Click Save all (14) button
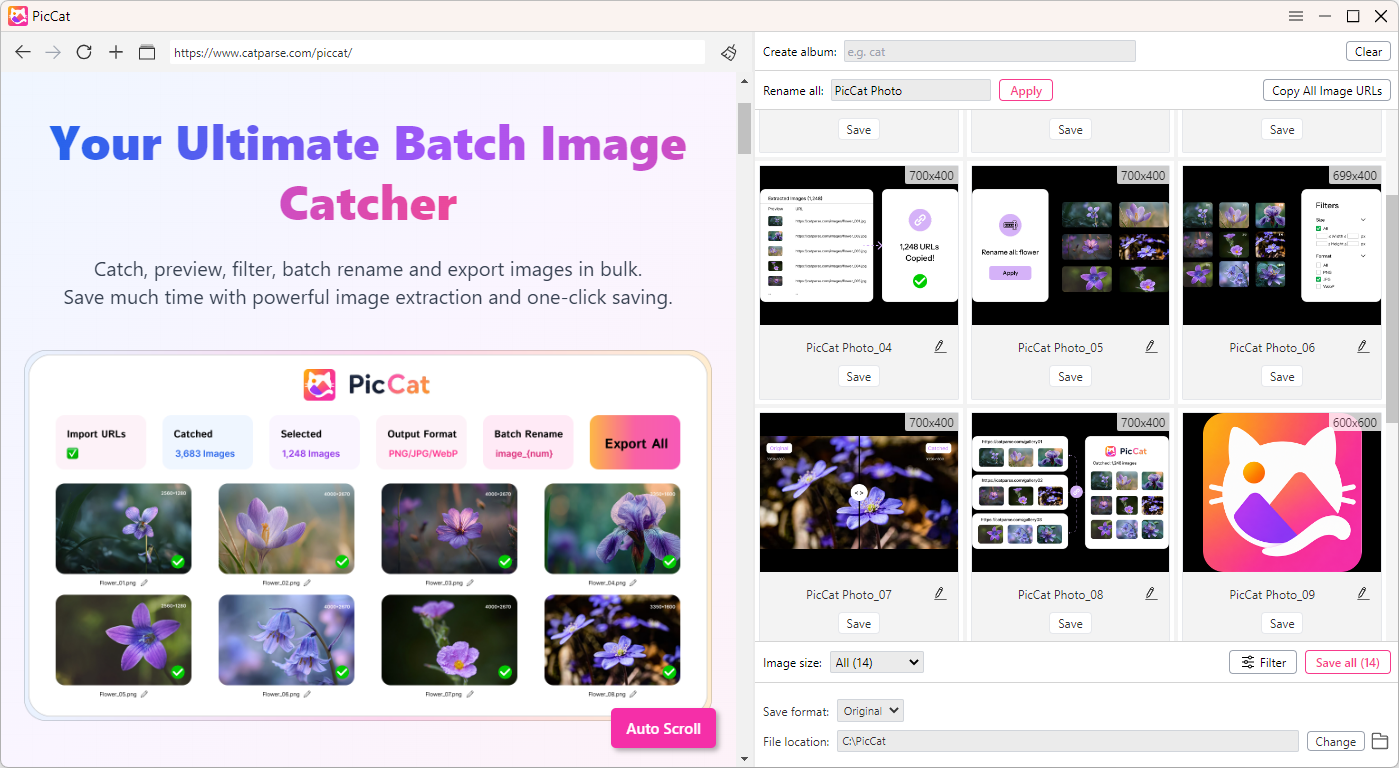1399x768 pixels. [x=1348, y=662]
